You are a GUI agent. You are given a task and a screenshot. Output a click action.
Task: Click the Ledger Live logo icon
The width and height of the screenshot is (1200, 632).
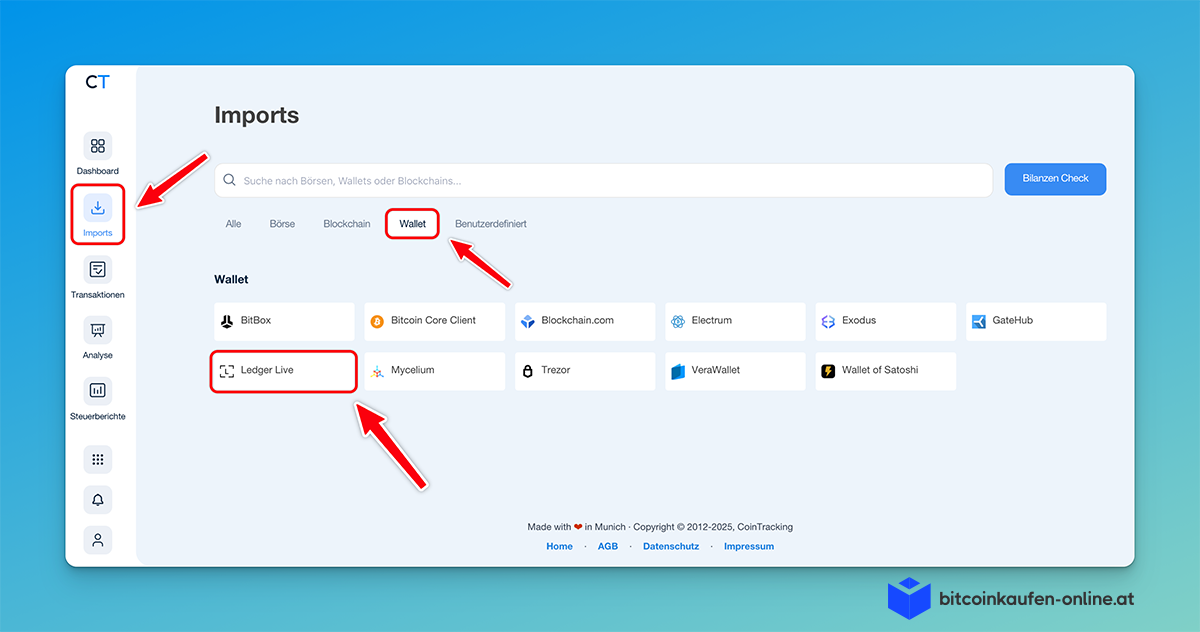click(x=227, y=371)
